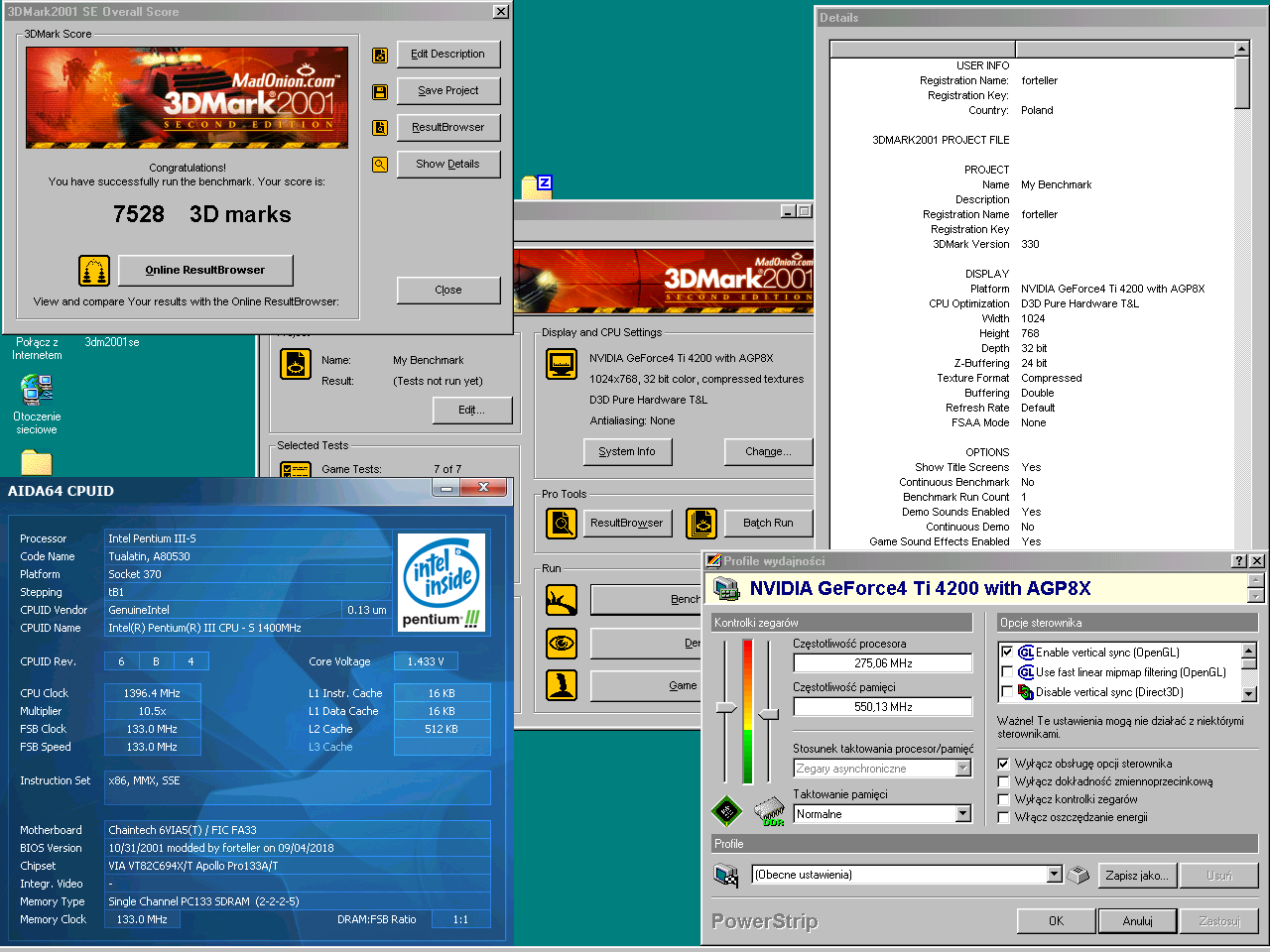Image resolution: width=1270 pixels, height=952 pixels.
Task: Click the monitor icon in Display and CPU Settings
Action: click(x=562, y=364)
